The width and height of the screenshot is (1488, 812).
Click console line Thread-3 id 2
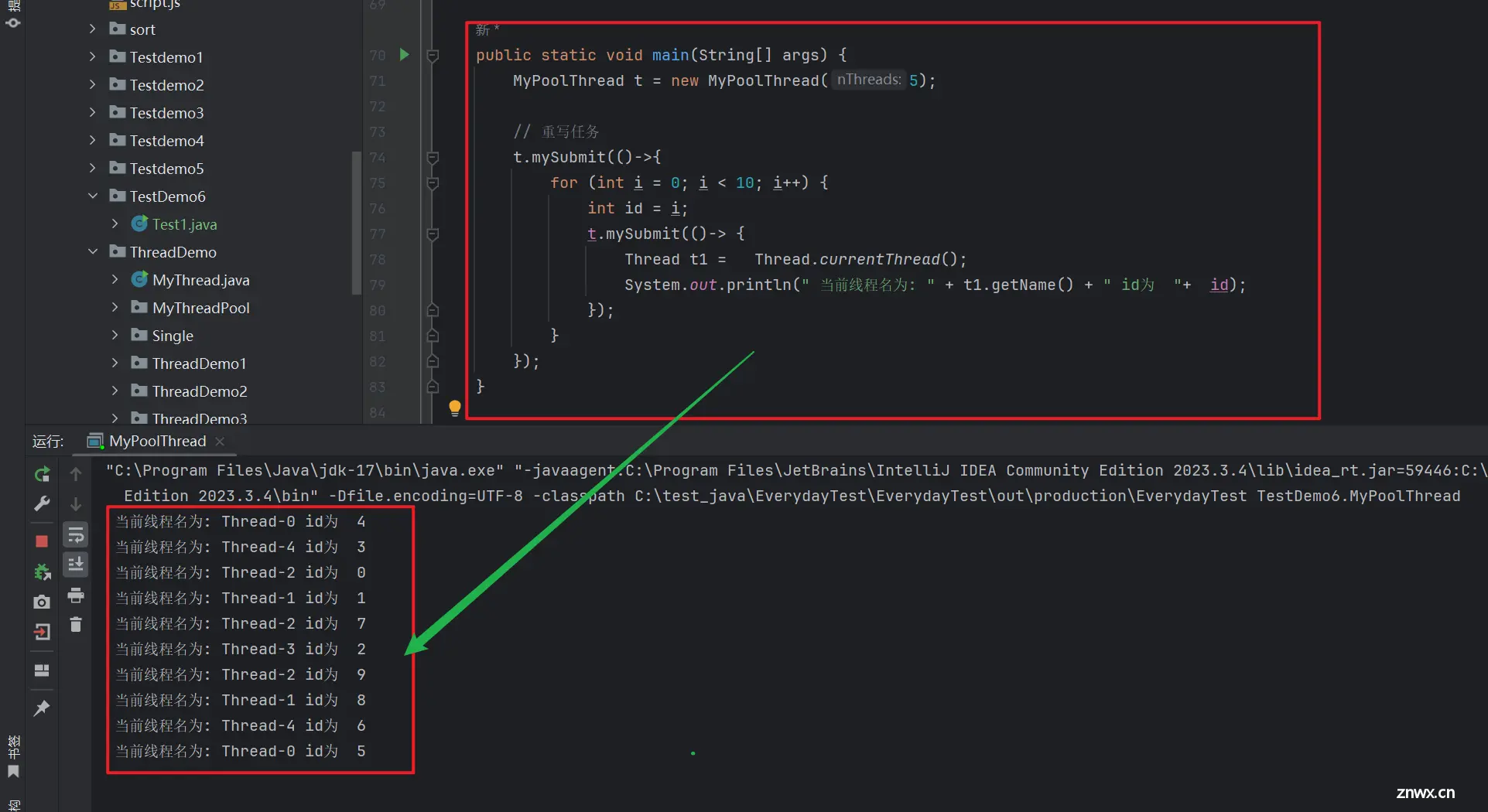coord(241,649)
